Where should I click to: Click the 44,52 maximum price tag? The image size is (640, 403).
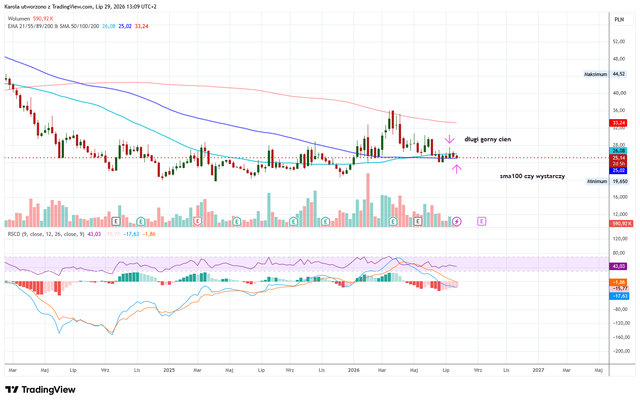619,74
